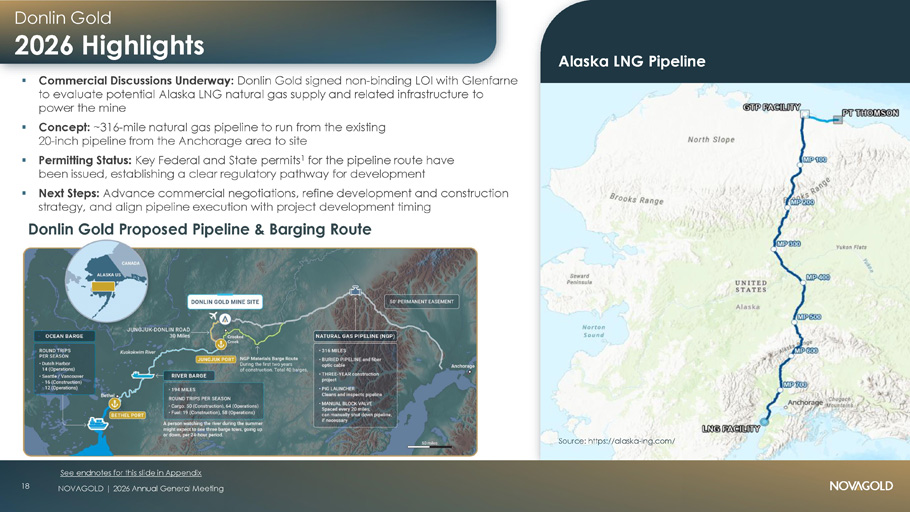
Task: Click the "PIG LAUNCHER" entry
Action: point(351,391)
